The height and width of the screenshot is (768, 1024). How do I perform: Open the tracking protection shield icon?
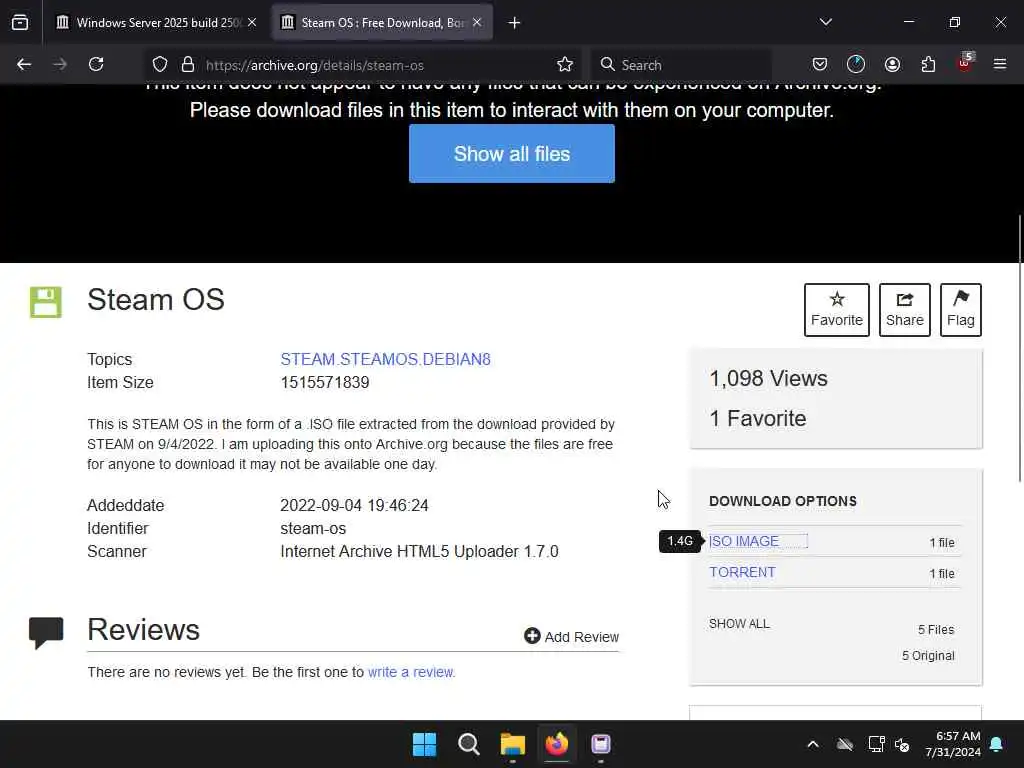(160, 65)
